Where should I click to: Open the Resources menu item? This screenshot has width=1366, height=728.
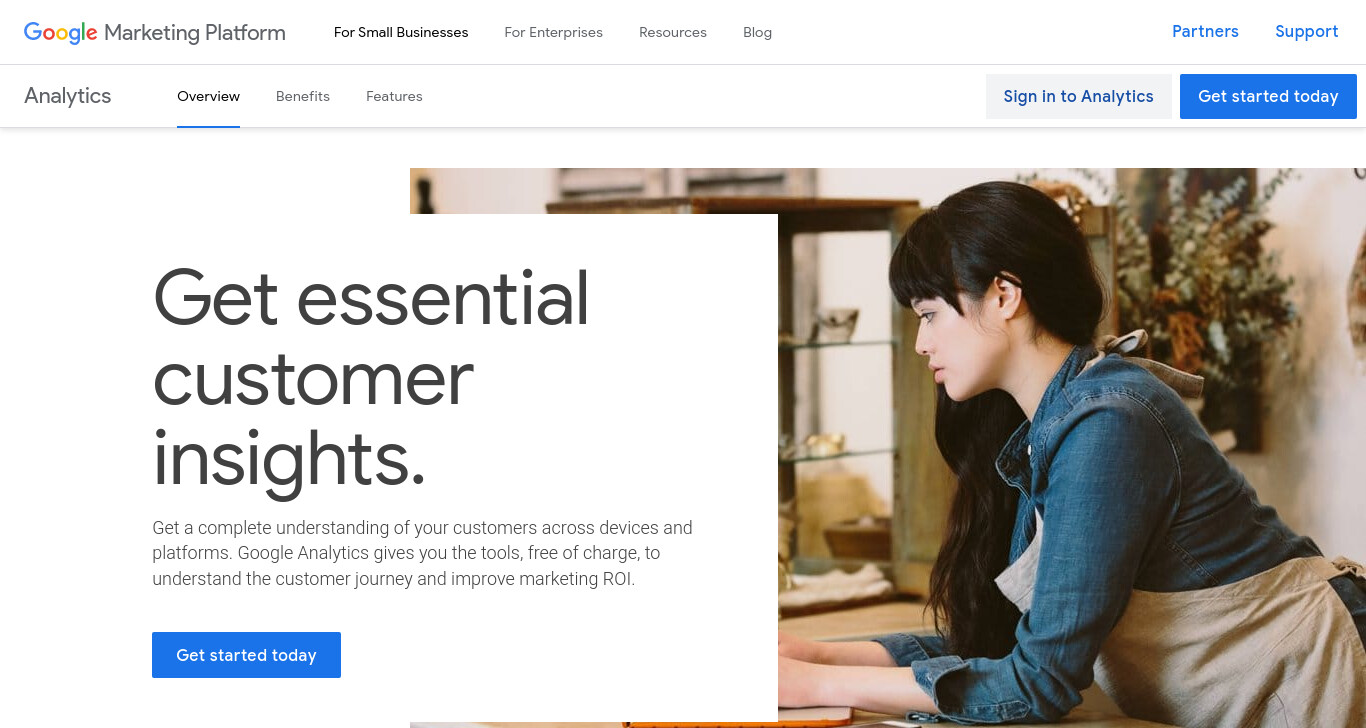pyautogui.click(x=673, y=32)
